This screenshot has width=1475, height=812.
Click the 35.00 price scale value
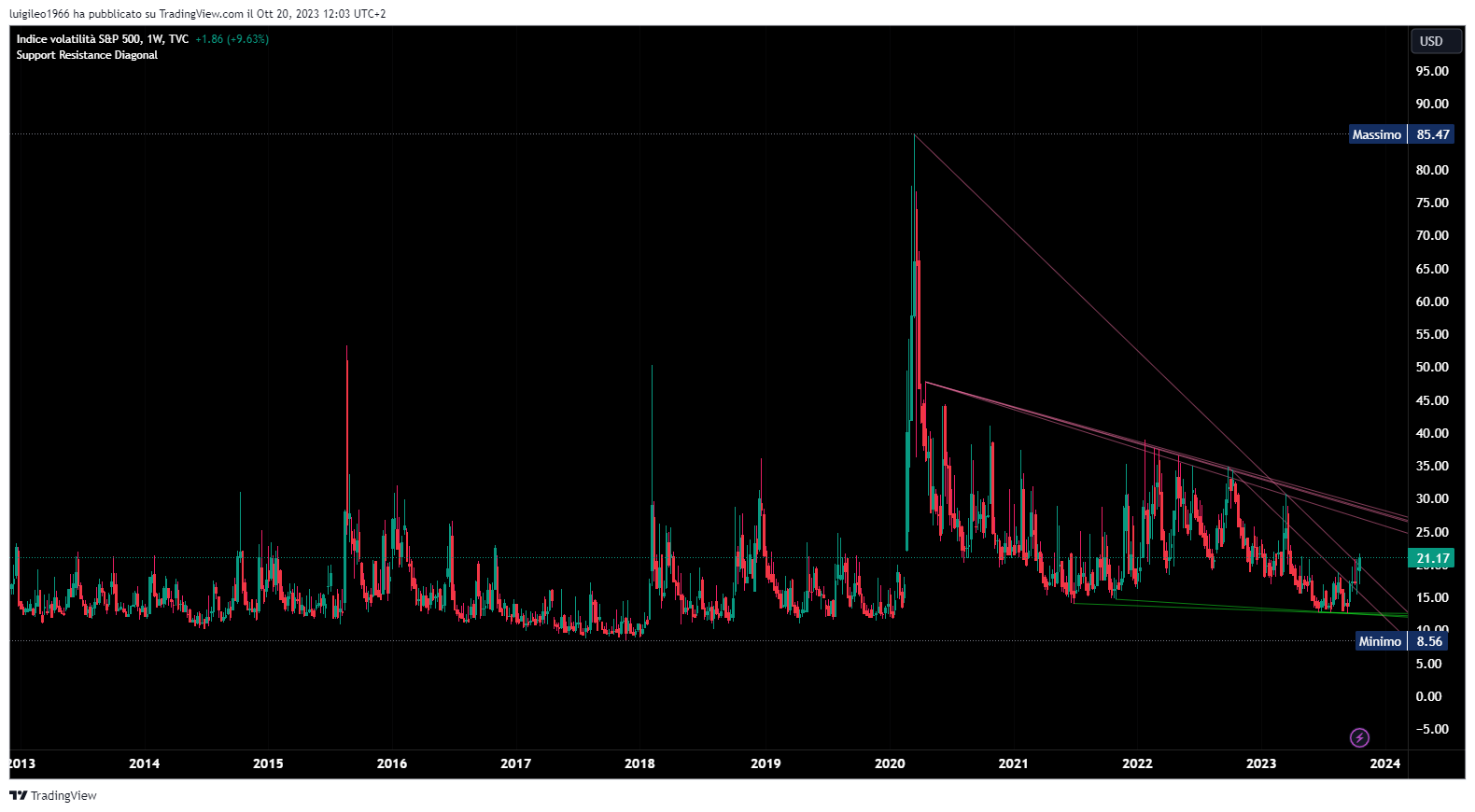(1432, 466)
